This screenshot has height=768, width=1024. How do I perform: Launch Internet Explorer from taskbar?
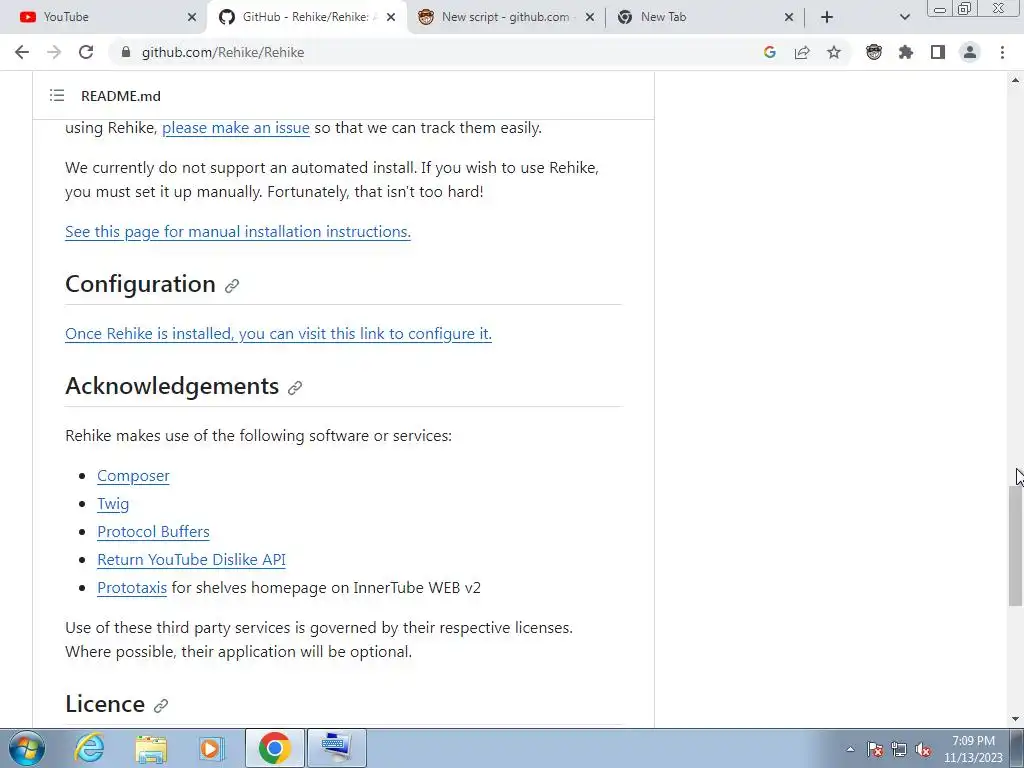point(89,748)
